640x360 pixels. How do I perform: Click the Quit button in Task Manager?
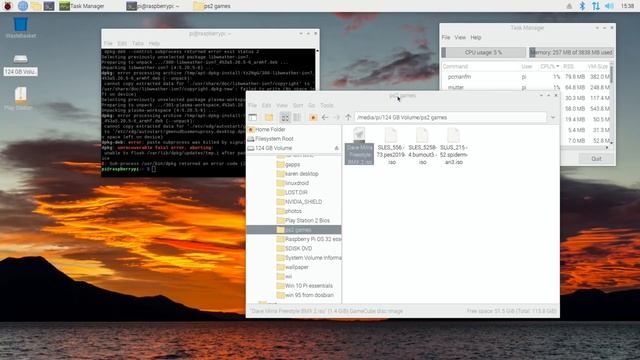(x=596, y=158)
